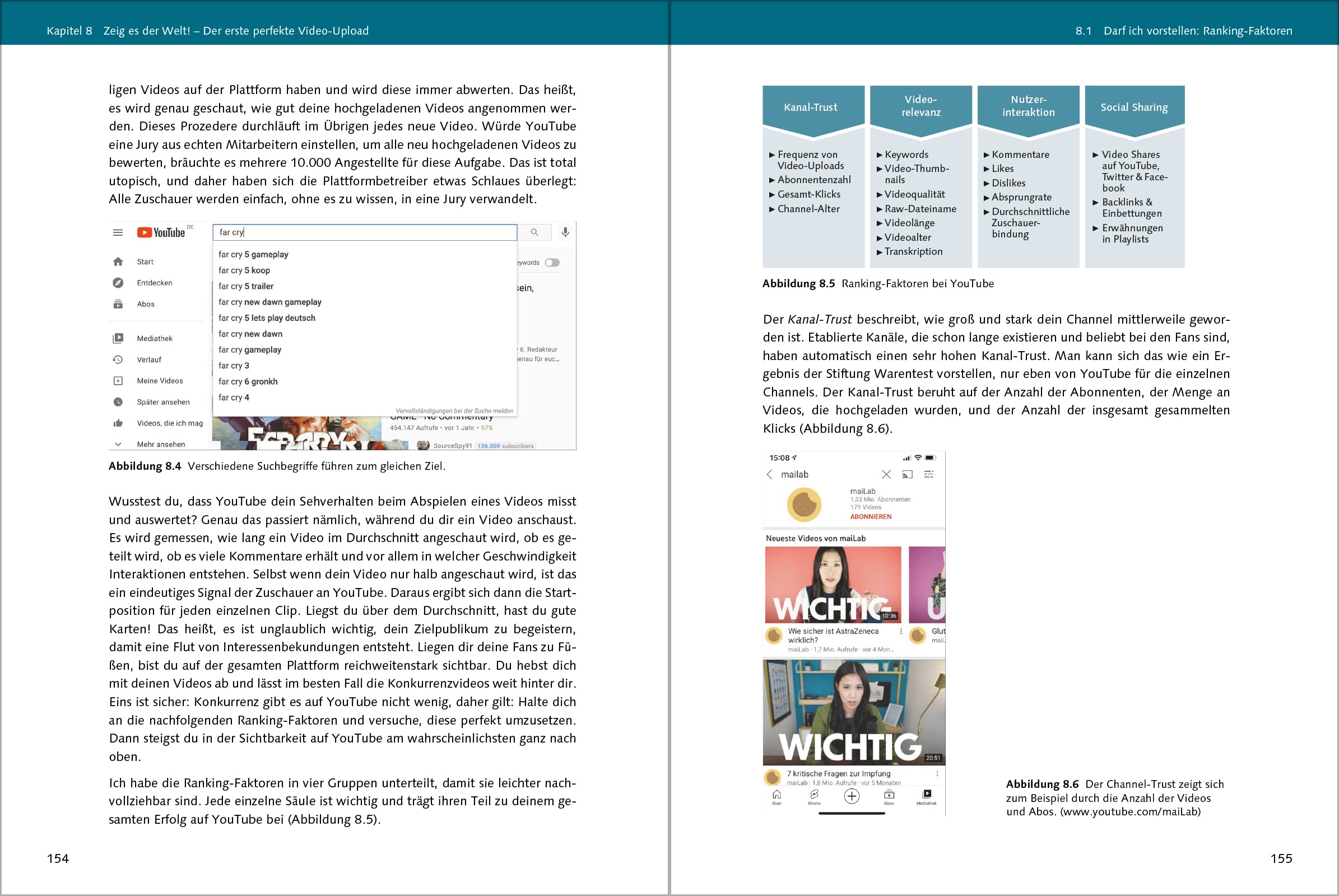
Task: Clear the mailab search with X
Action: pyautogui.click(x=886, y=474)
